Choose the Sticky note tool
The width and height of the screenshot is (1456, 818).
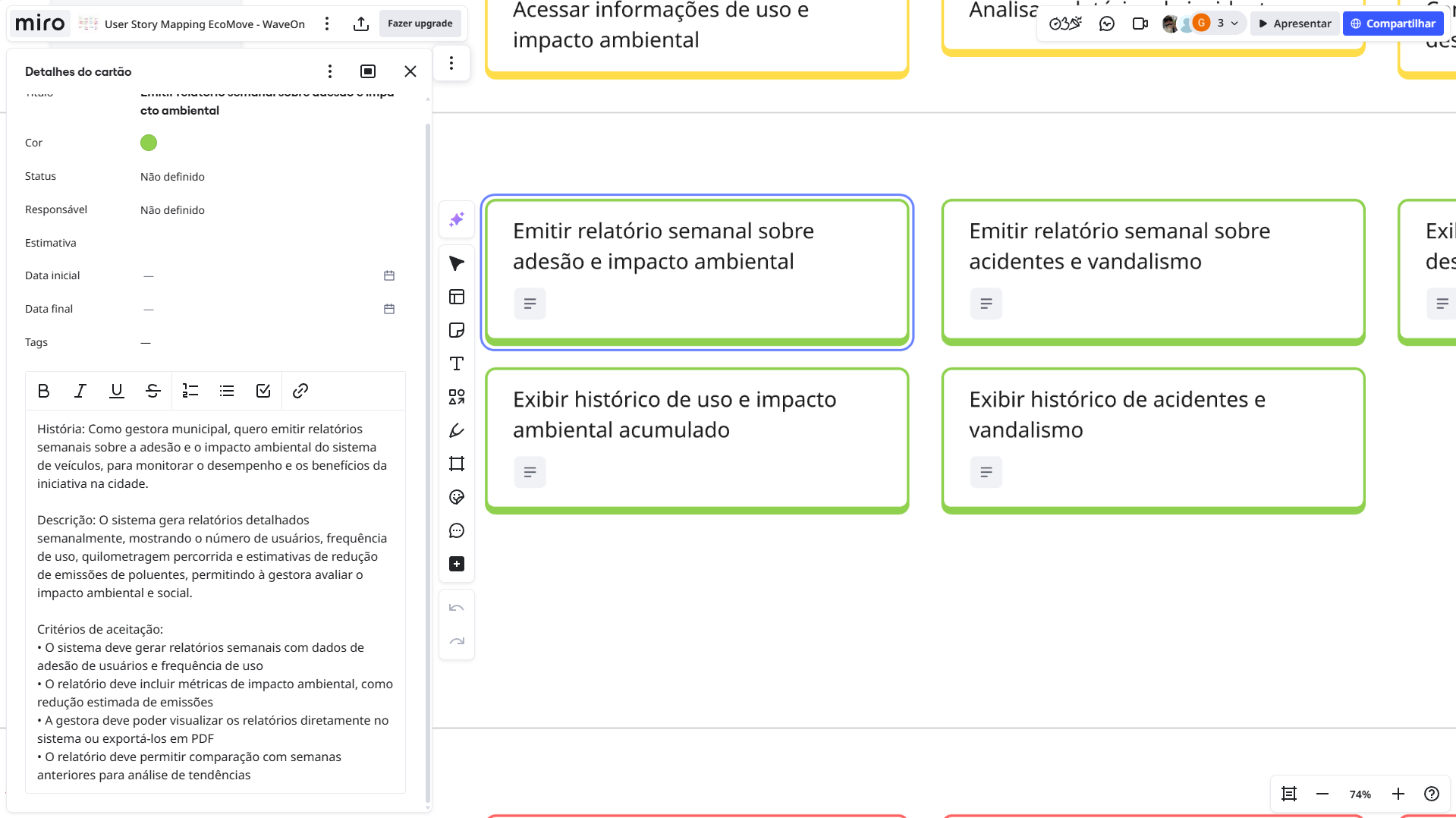pyautogui.click(x=457, y=330)
